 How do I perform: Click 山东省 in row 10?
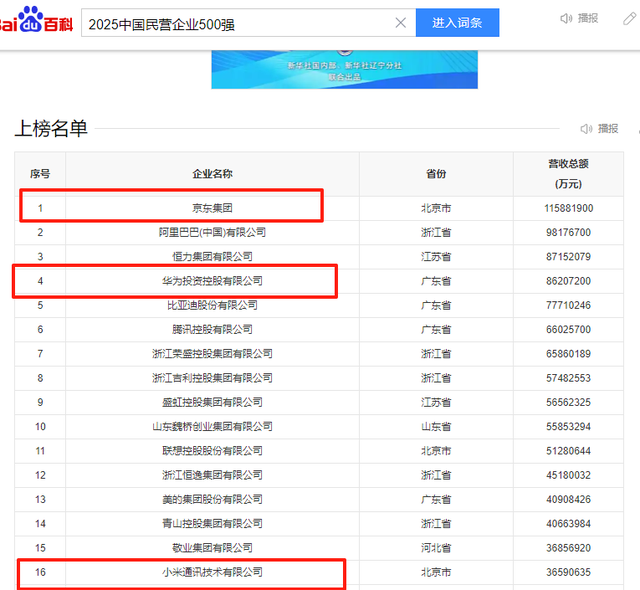click(x=436, y=427)
